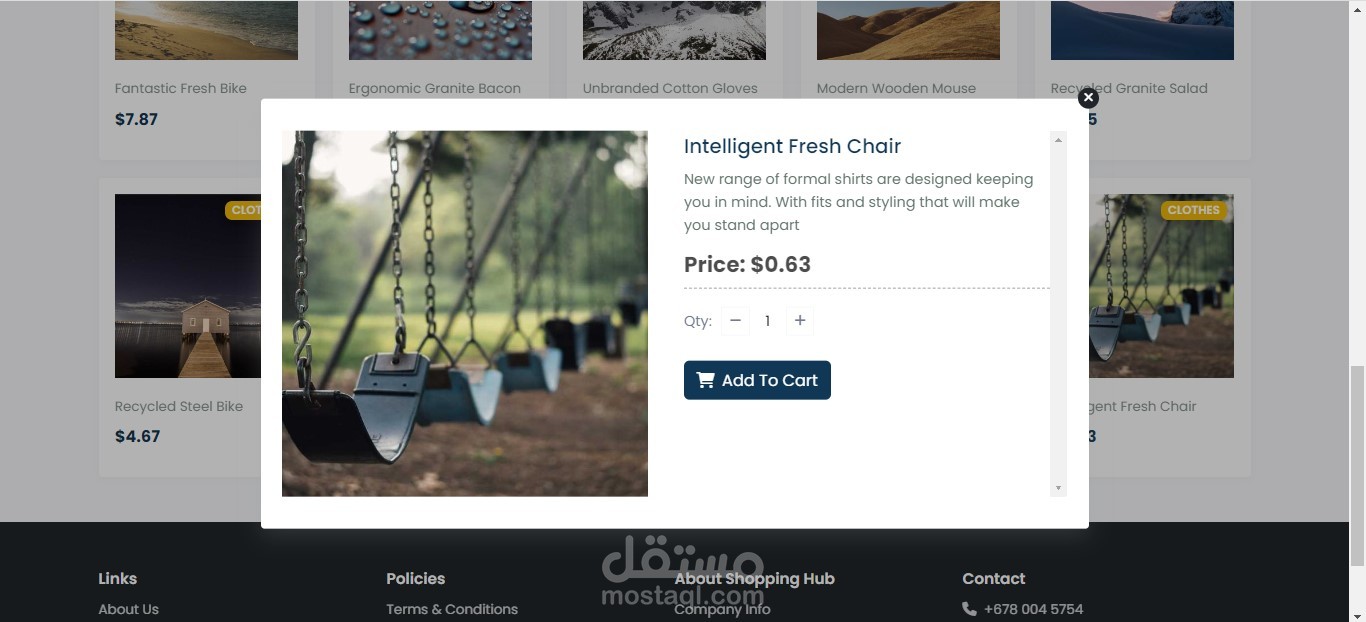Viewport: 1366px width, 622px height.
Task: Click the cart icon in Add To Cart
Action: pos(706,380)
